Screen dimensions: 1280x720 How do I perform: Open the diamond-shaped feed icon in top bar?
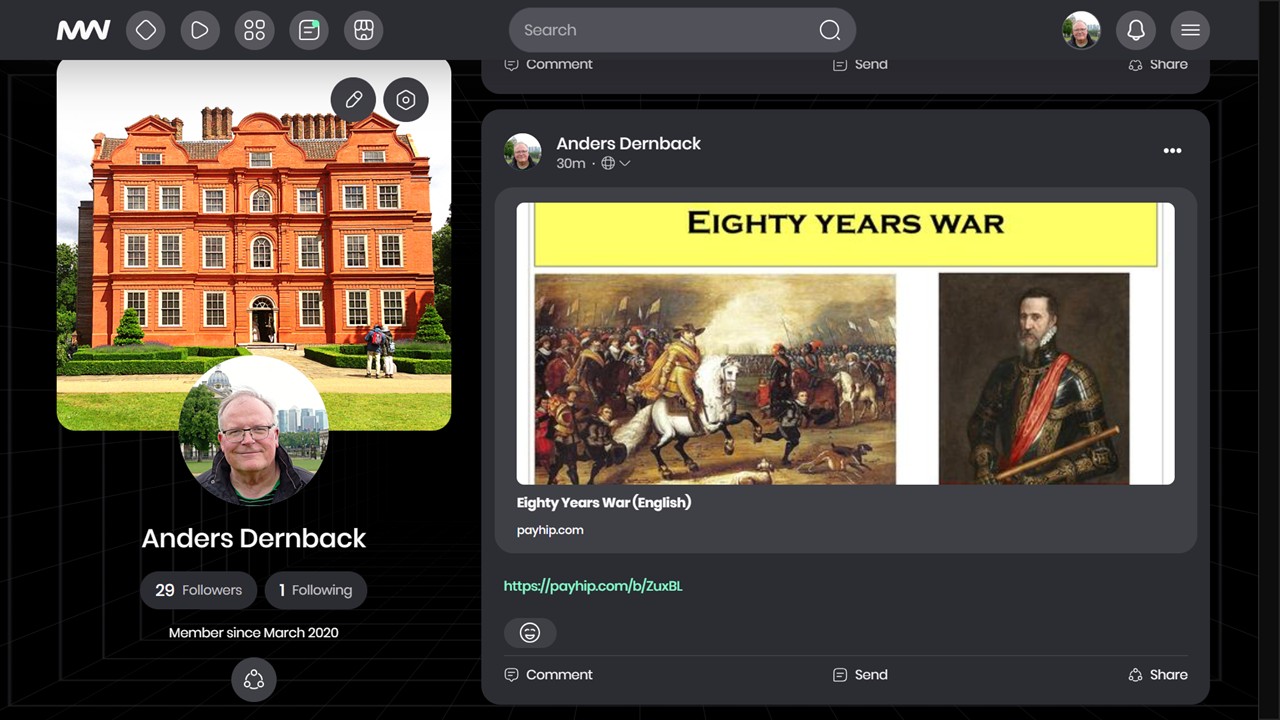coord(146,30)
